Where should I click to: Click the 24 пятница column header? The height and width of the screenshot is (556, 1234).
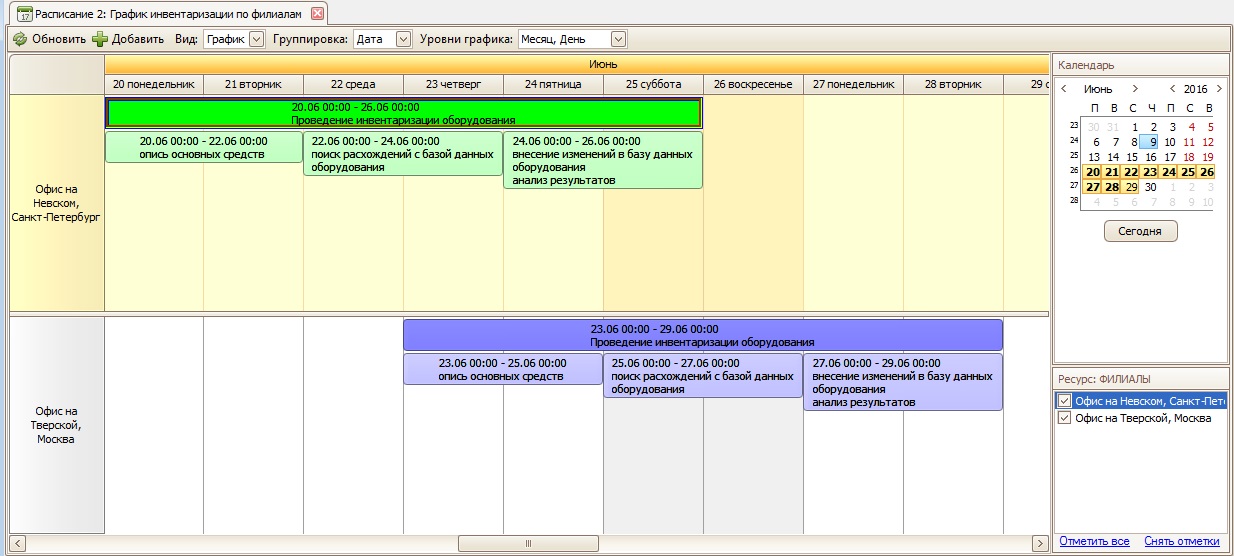553,84
